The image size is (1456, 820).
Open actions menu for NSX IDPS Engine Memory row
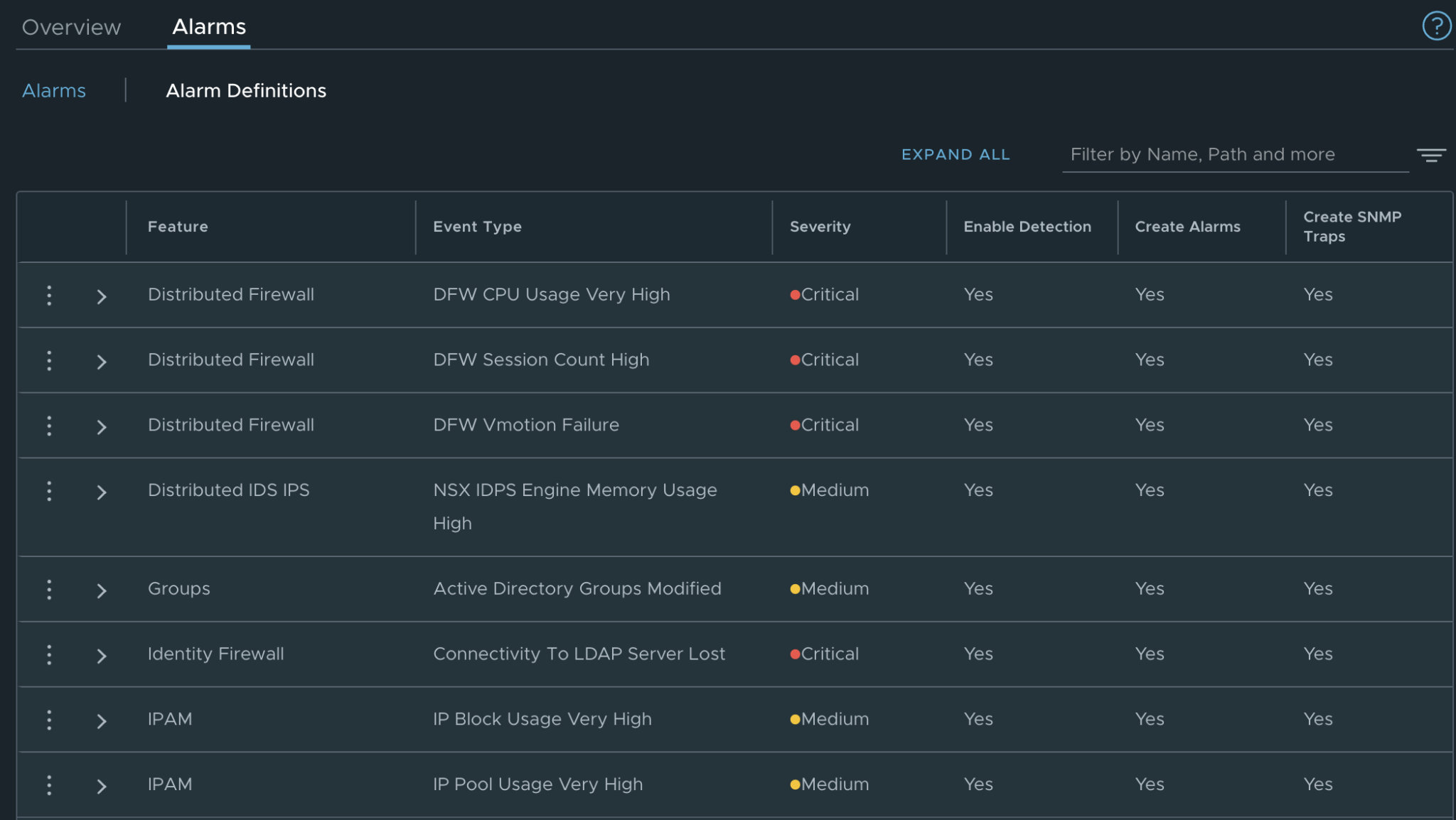click(49, 491)
